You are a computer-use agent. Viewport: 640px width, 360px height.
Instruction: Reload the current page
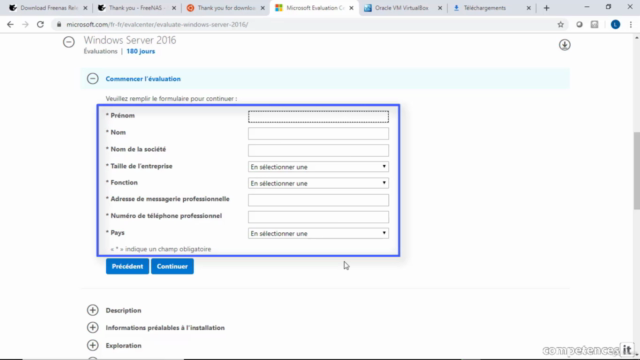click(x=40, y=24)
